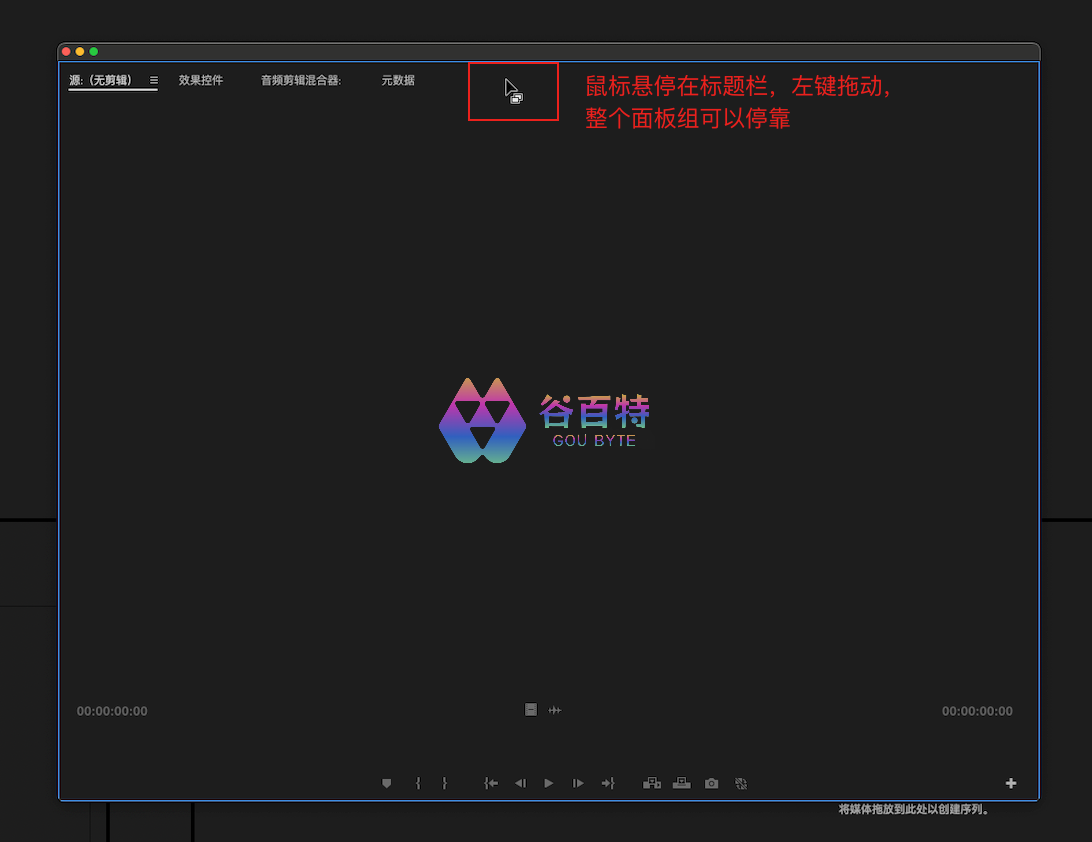Image resolution: width=1092 pixels, height=842 pixels.
Task: Click the Mark In bracket icon
Action: 418,784
